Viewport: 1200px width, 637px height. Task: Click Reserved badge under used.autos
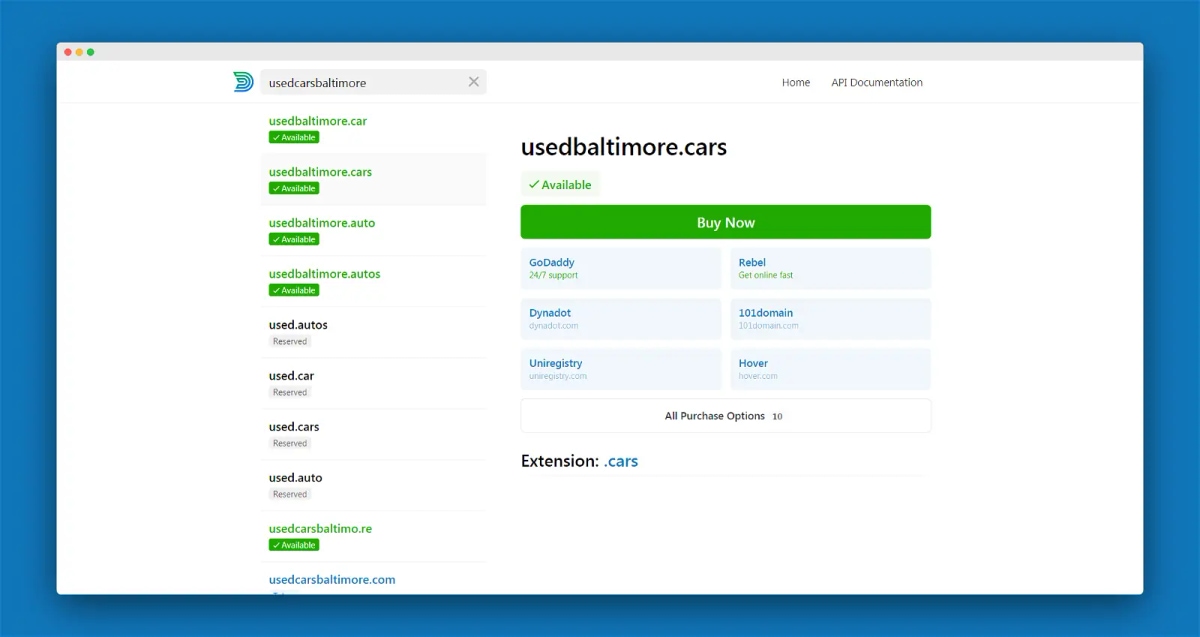(290, 341)
